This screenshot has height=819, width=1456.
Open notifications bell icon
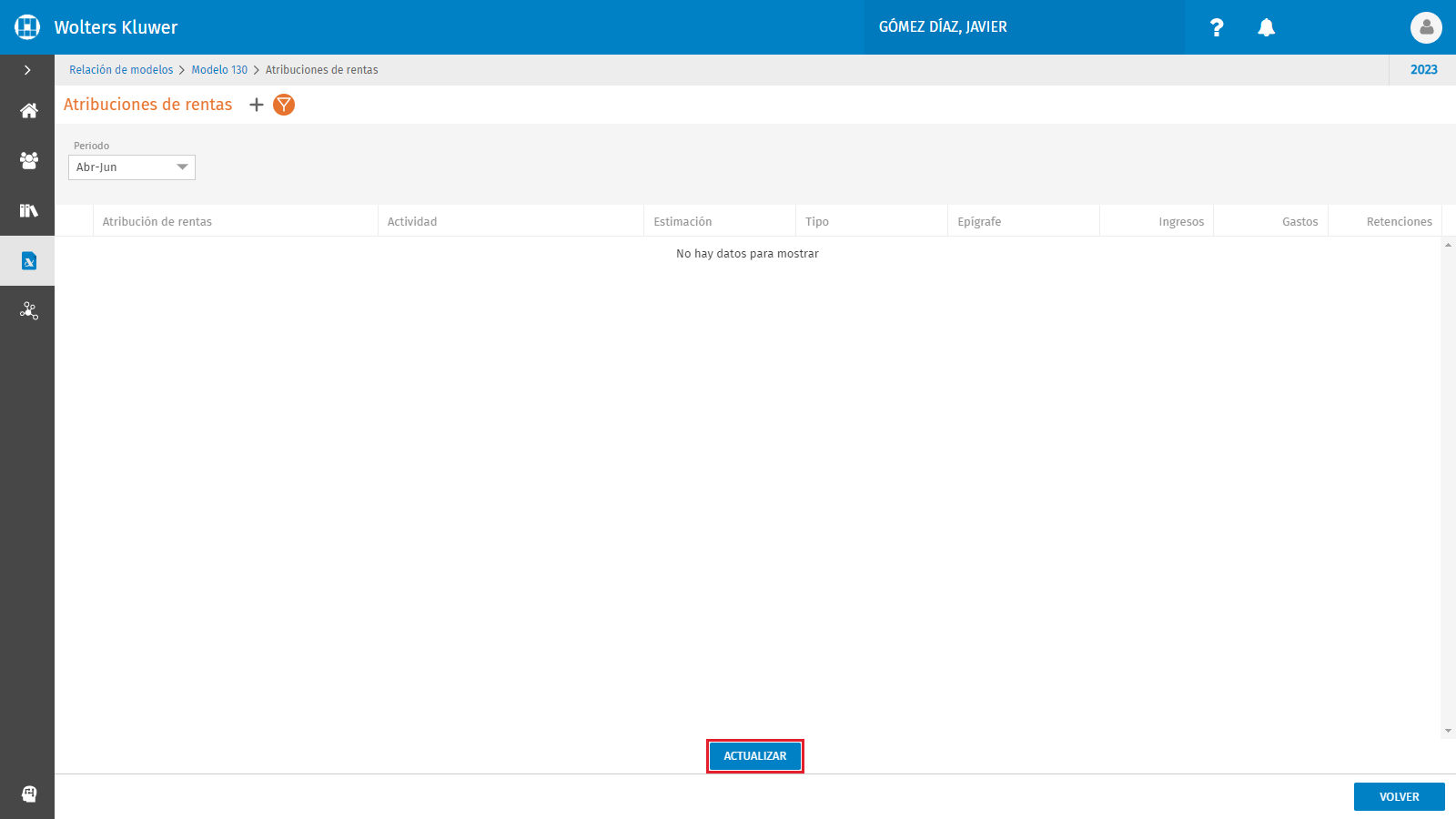(1266, 27)
